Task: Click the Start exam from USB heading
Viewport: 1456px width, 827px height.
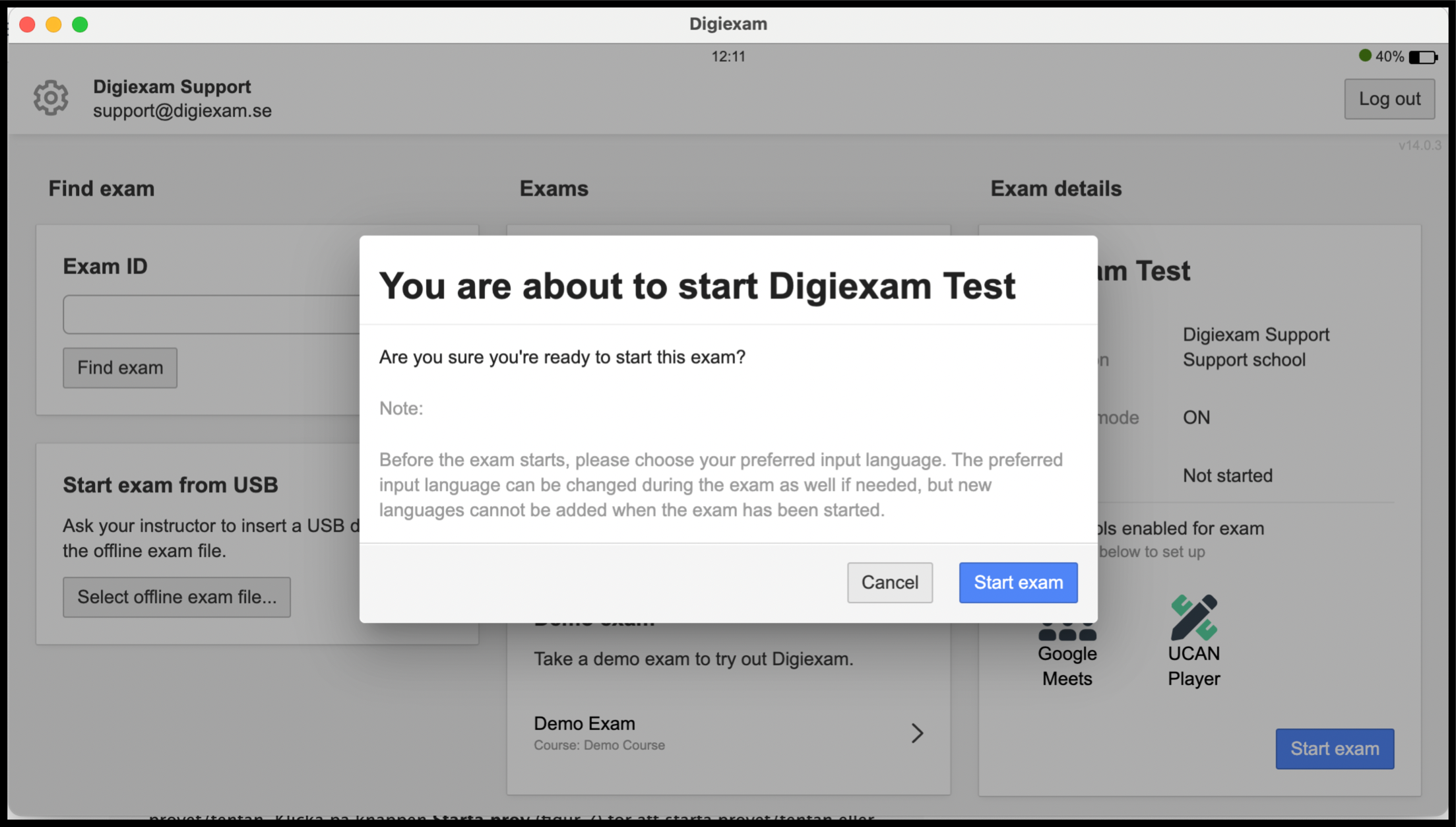Action: tap(170, 484)
